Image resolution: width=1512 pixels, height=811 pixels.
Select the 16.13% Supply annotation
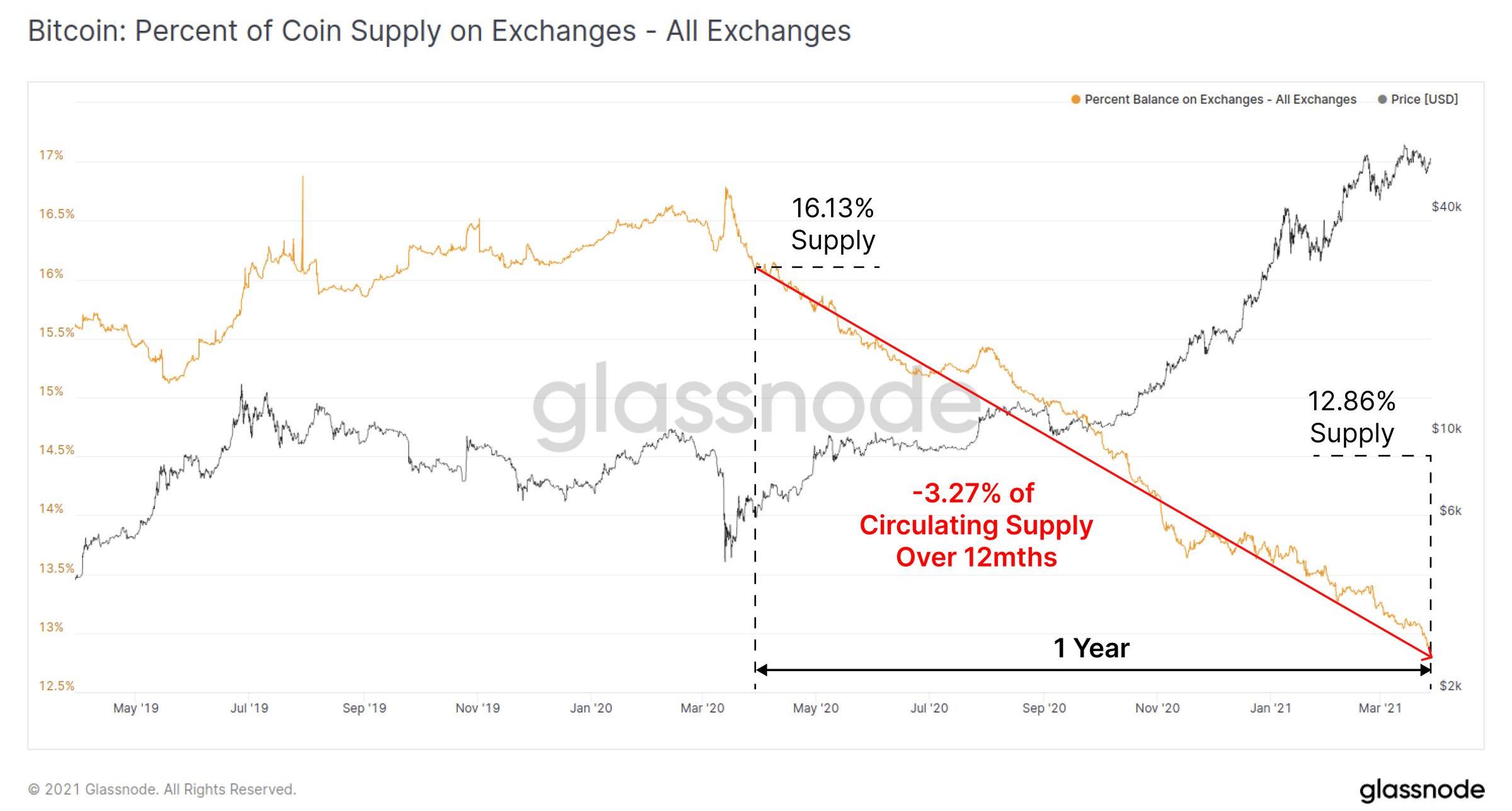pos(833,224)
